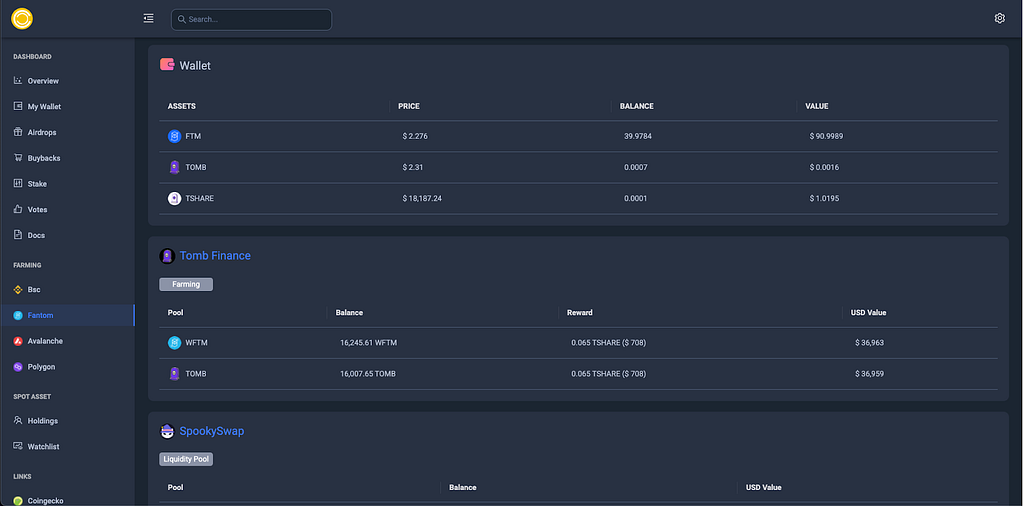
Task: Switch to Polygon farming
Action: coord(41,367)
